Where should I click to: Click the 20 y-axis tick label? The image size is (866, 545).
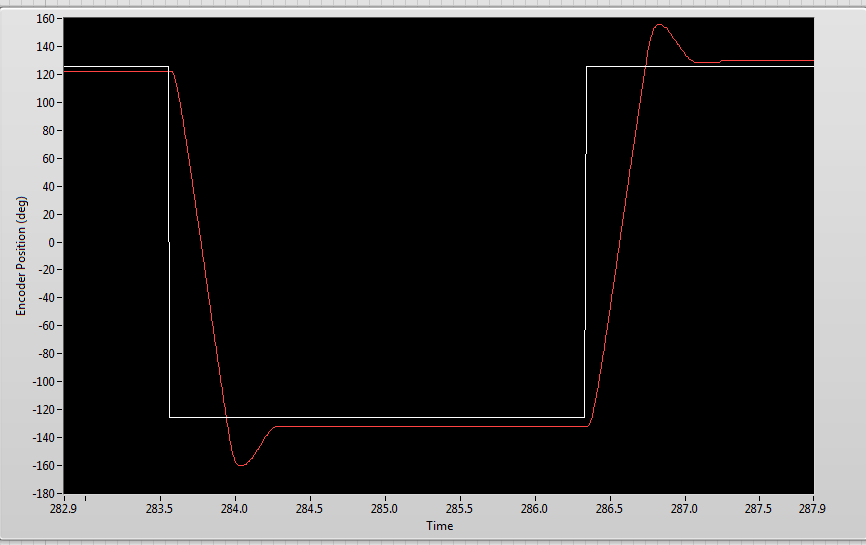coord(48,214)
